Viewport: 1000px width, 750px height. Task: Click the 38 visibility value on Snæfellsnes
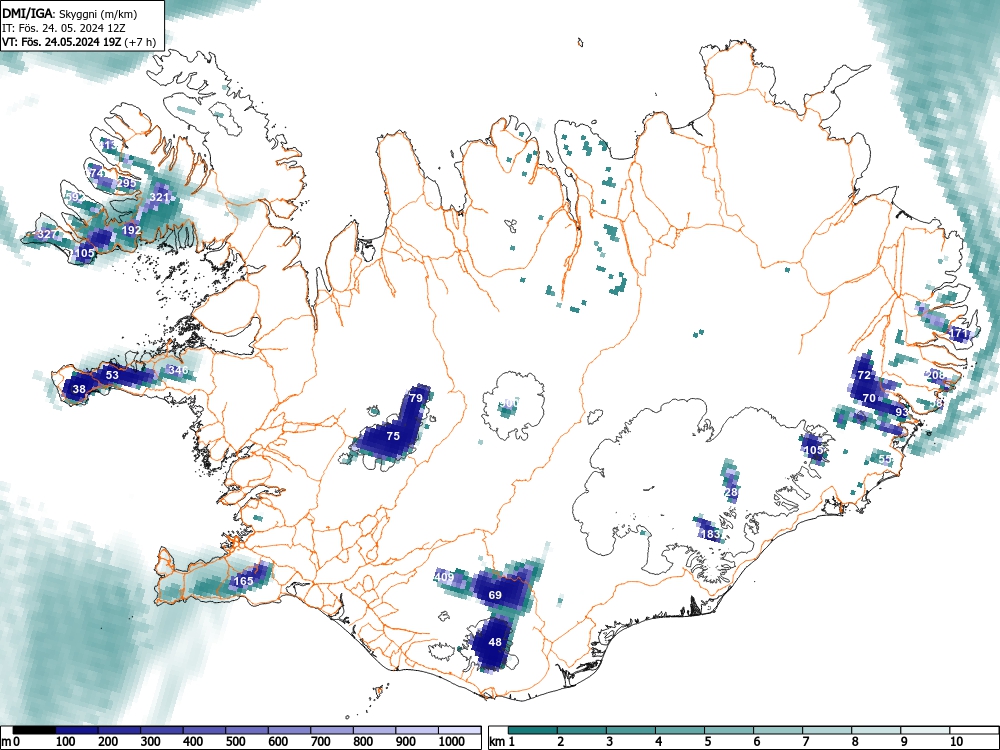pos(79,389)
